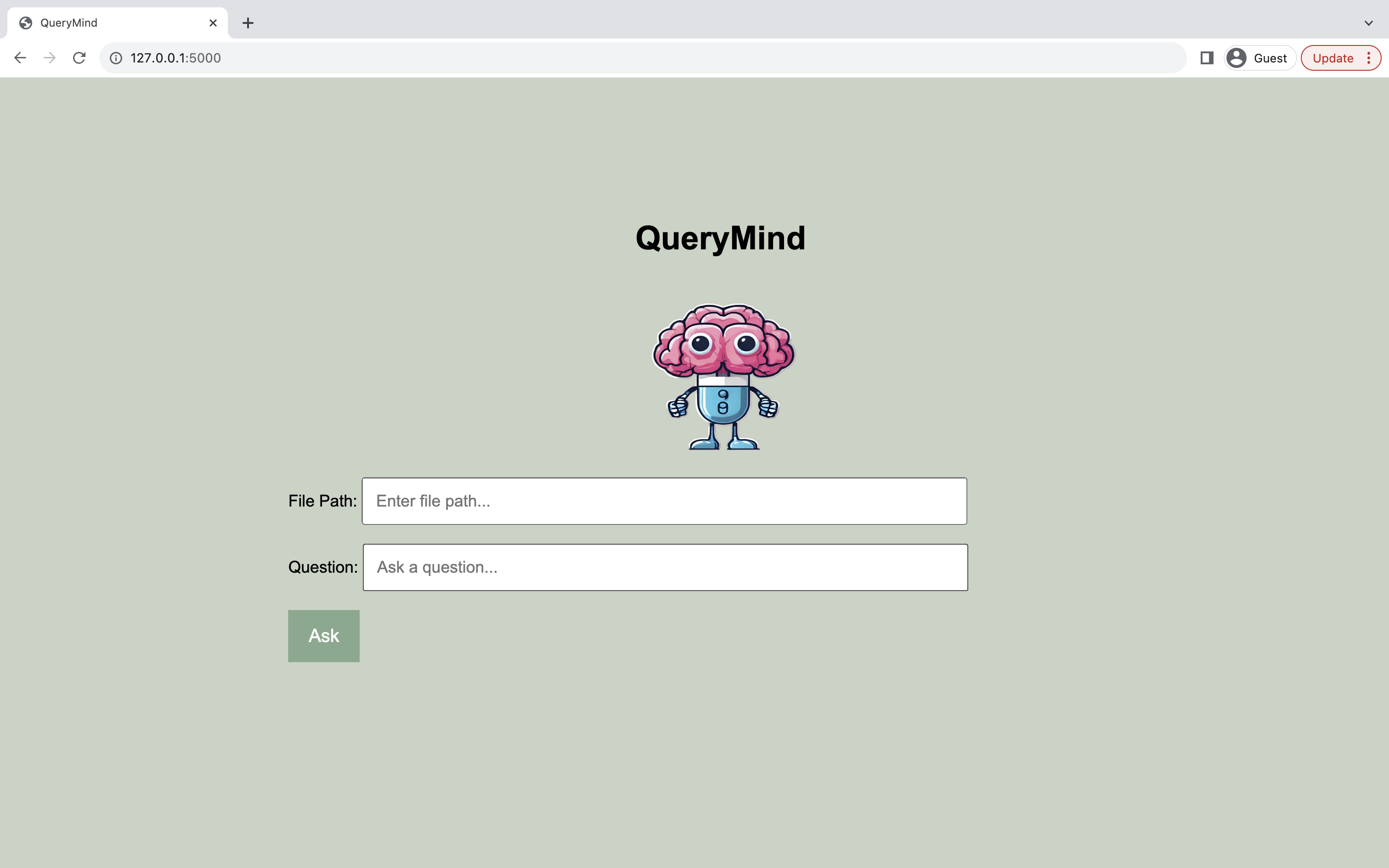This screenshot has height=868, width=1389.
Task: Focus the file path input field
Action: point(664,501)
